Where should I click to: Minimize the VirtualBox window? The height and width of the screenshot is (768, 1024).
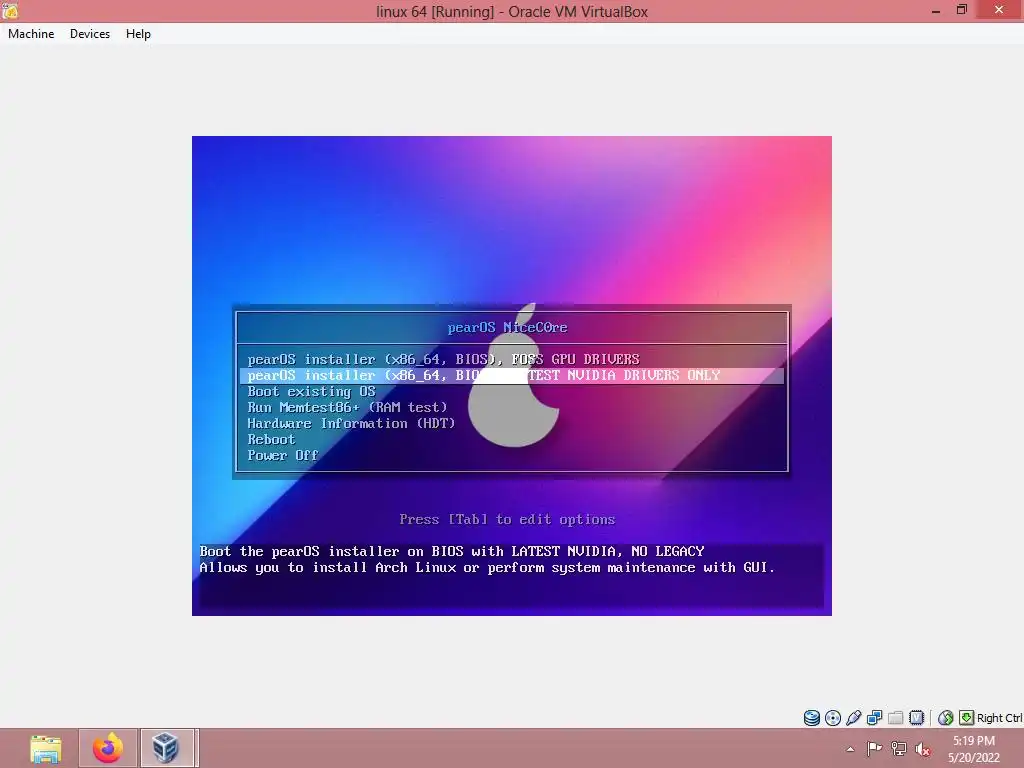936,10
